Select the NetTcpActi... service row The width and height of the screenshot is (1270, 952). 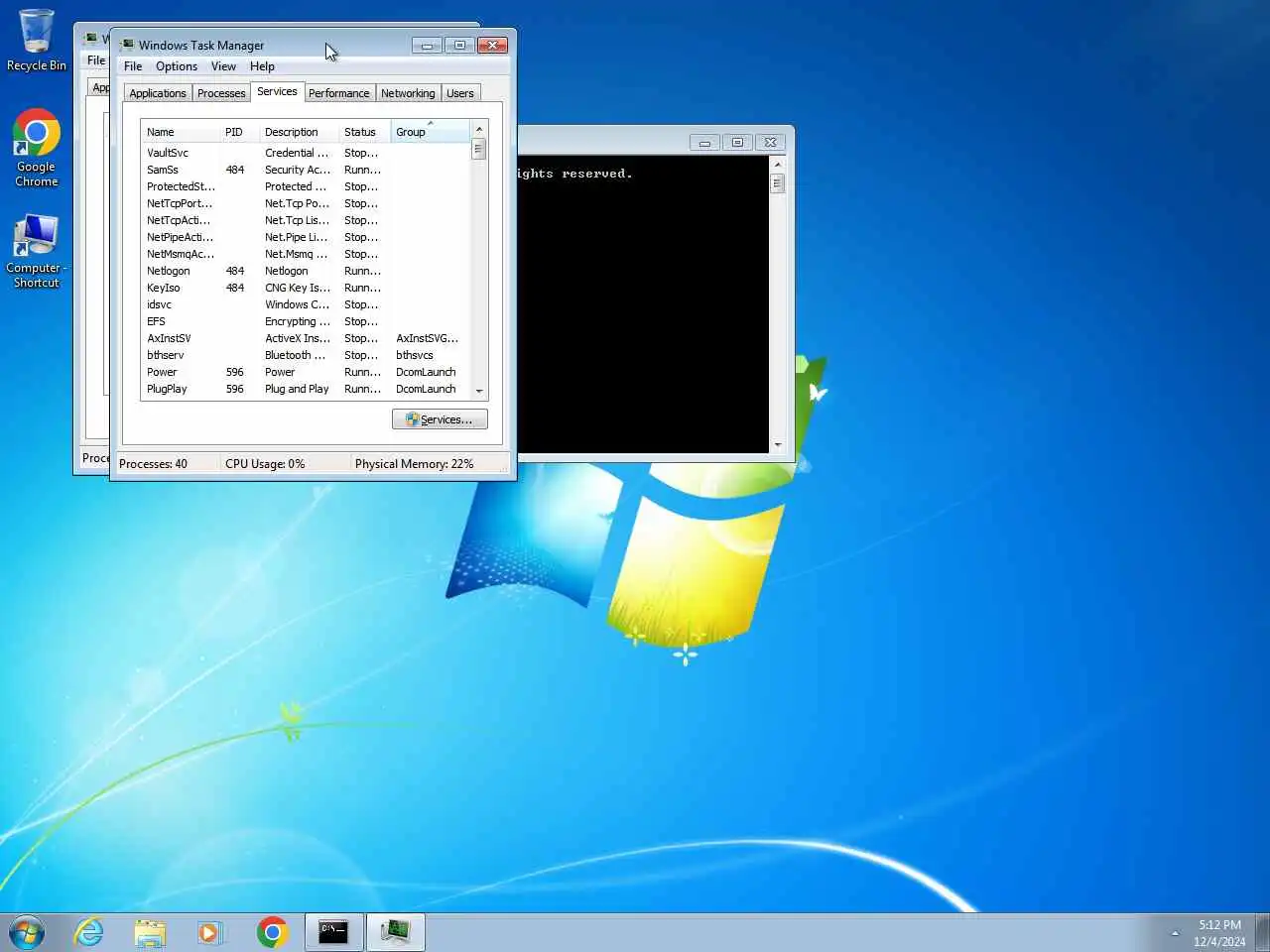[x=306, y=220]
